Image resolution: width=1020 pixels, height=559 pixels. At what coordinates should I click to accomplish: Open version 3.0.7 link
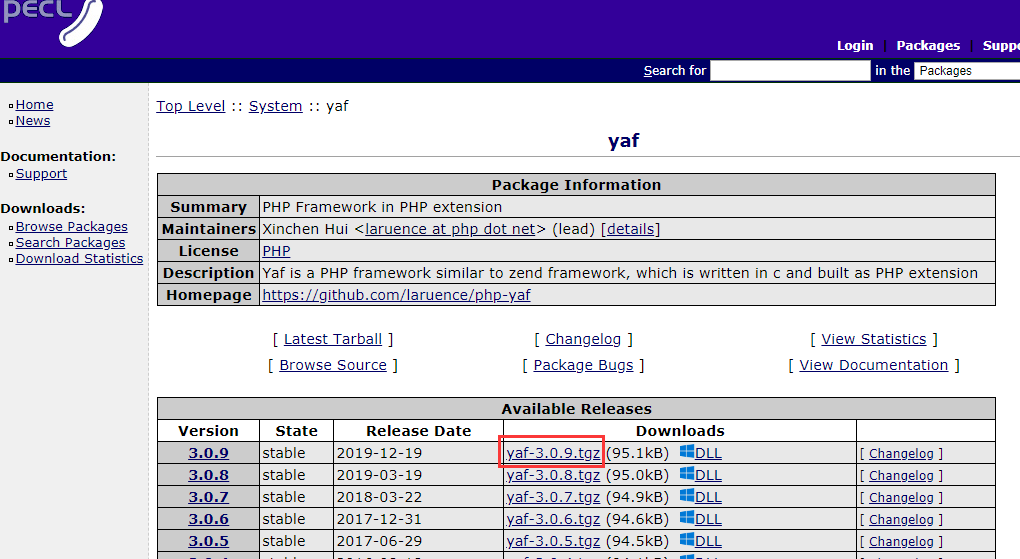(x=208, y=497)
